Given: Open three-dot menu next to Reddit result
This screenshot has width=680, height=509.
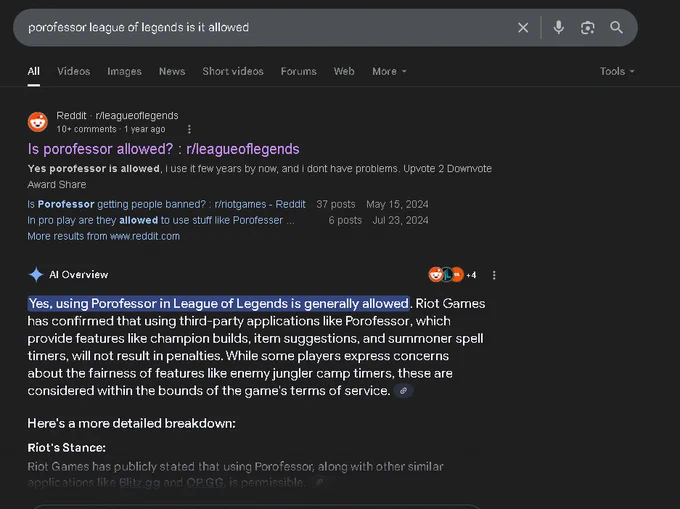Looking at the screenshot, I should pos(189,129).
